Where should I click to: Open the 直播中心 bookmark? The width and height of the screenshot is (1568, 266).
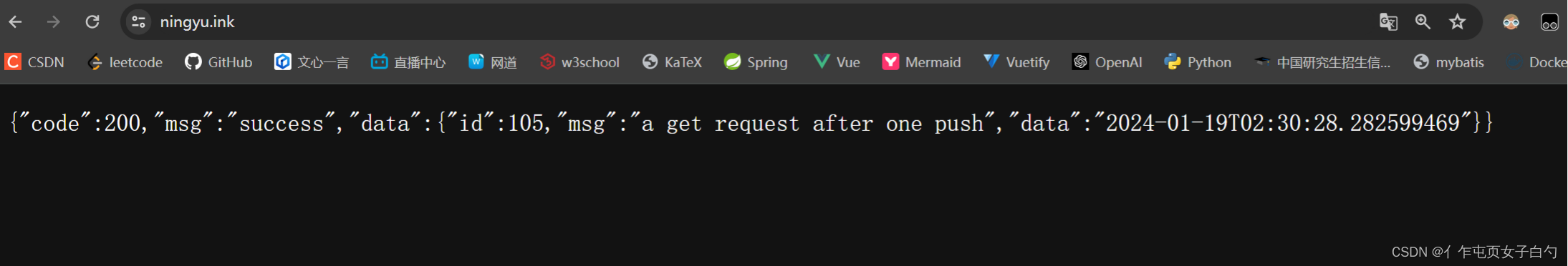[408, 62]
